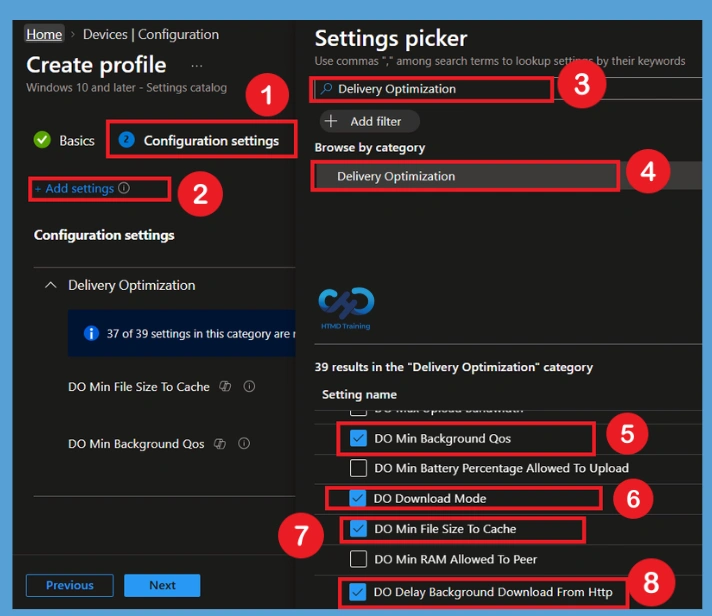This screenshot has height=616, width=712.
Task: Click the DO Min File Size To Cache label in the left pane
Action: (x=139, y=386)
